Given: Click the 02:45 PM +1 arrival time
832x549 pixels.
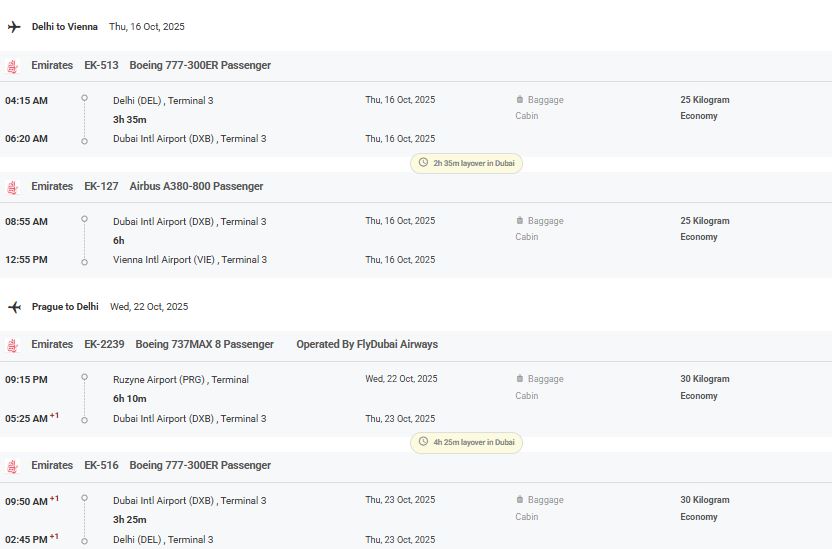Looking at the screenshot, I should 32,538.
